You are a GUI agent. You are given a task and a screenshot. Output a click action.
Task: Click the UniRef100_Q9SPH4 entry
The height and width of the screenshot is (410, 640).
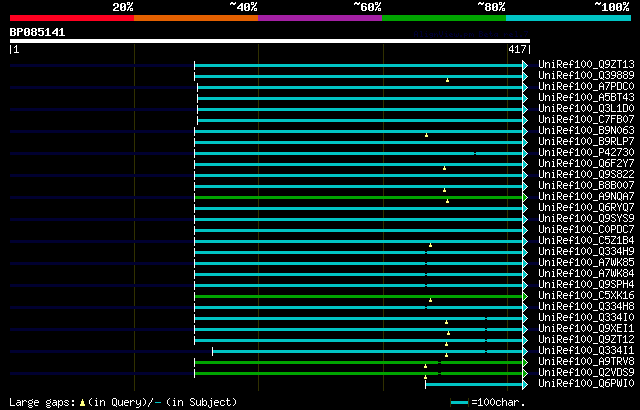coord(586,285)
